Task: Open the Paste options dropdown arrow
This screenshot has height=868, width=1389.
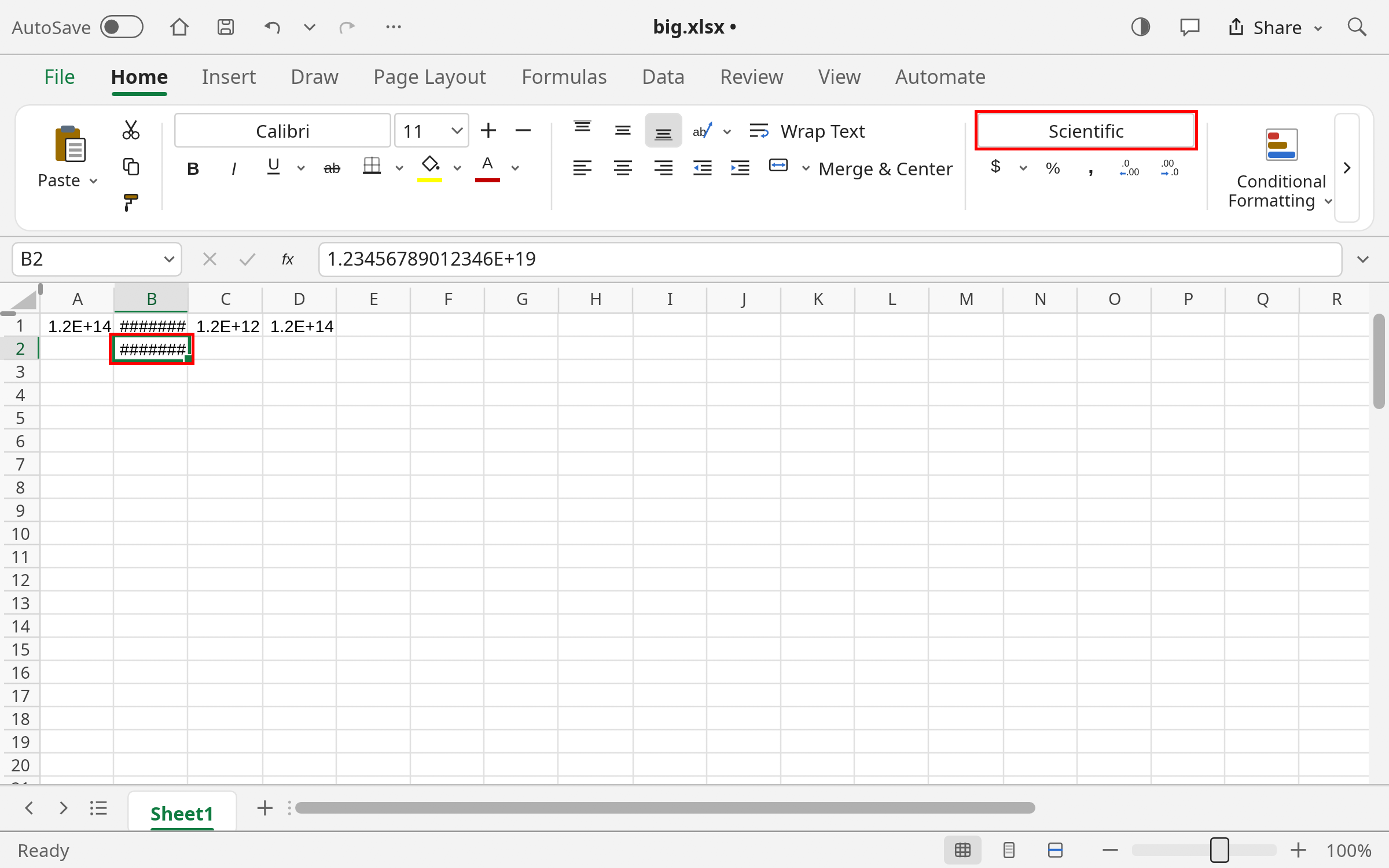Action: click(x=94, y=181)
